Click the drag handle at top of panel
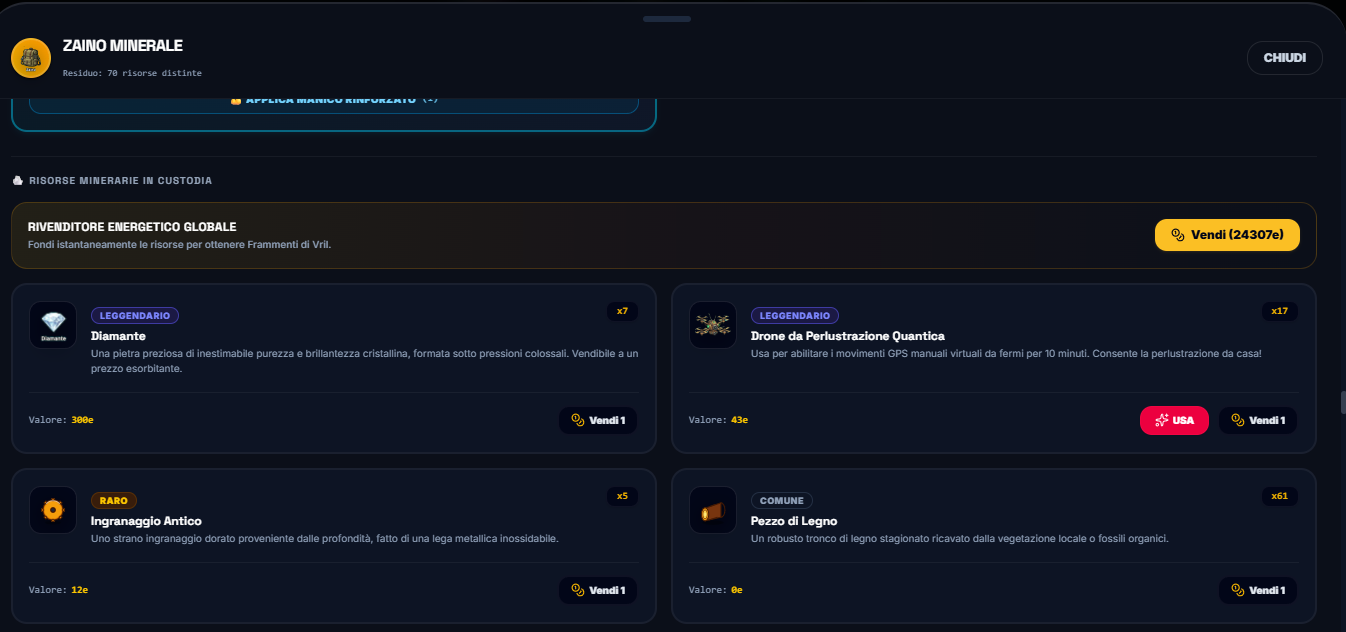Viewport: 1346px width, 632px height. 667,18
